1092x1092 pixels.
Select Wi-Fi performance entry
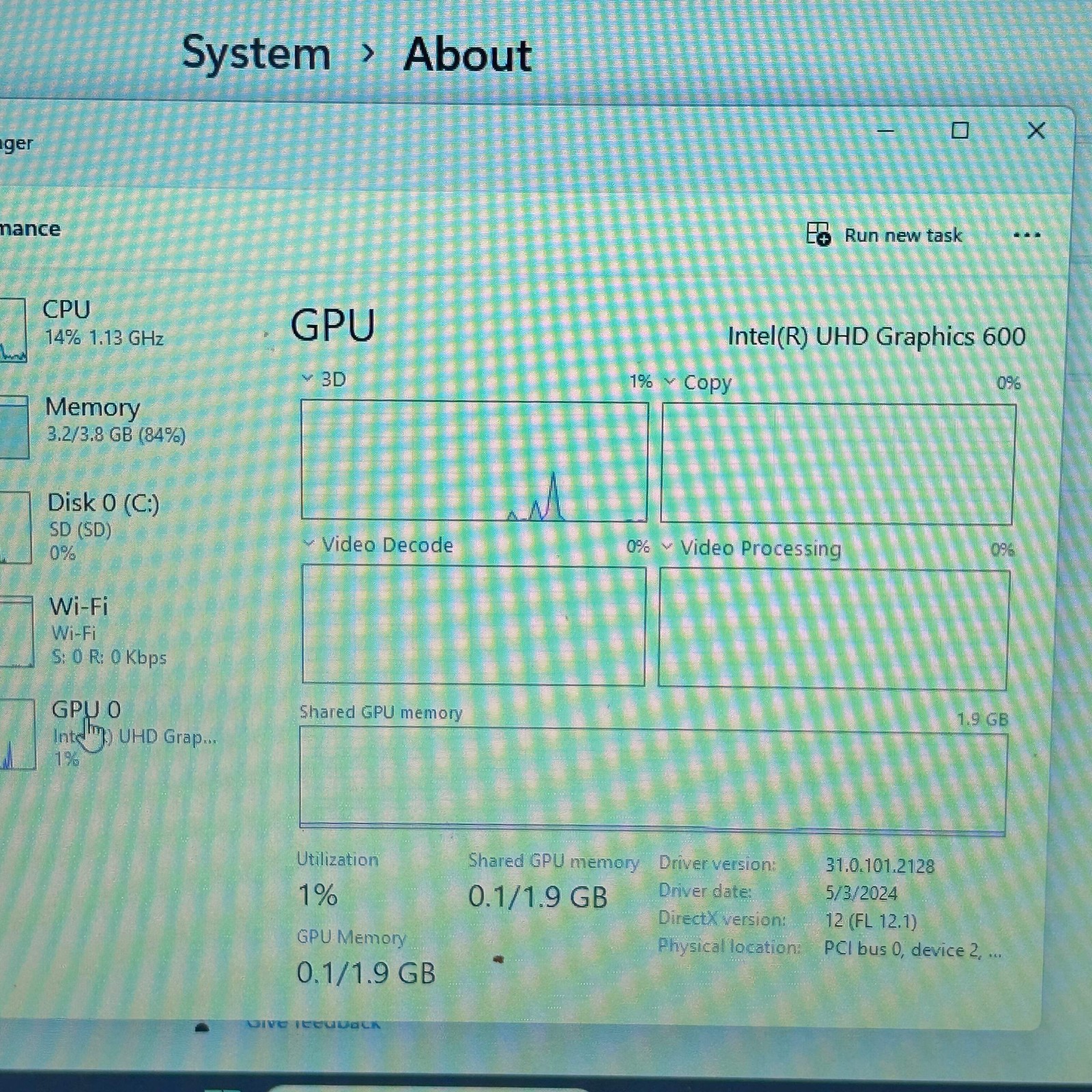coord(109,631)
